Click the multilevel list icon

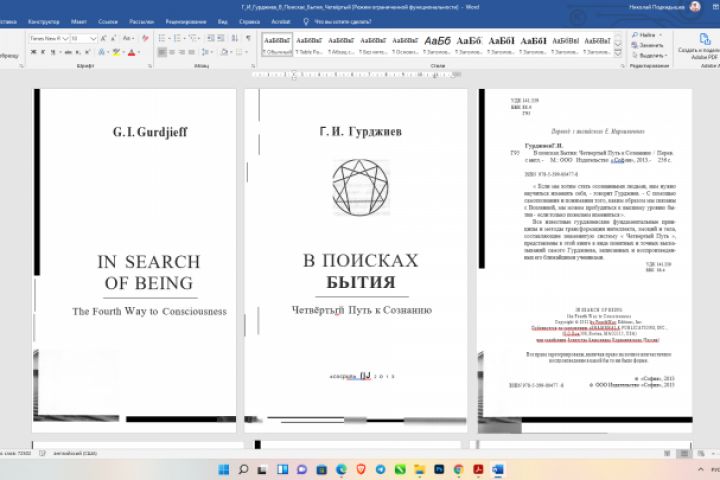192,38
